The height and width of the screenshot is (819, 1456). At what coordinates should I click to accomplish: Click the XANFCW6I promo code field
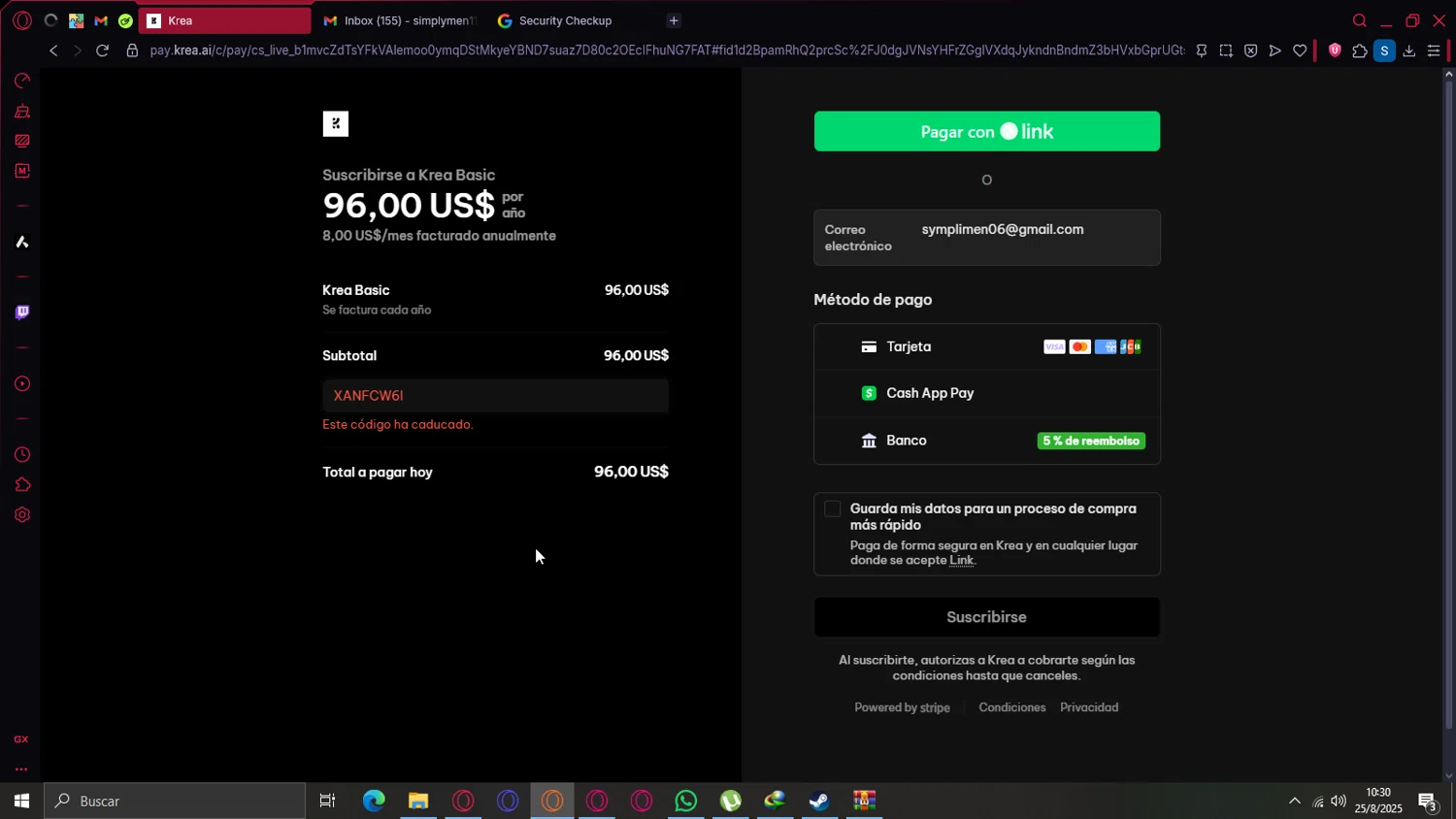point(496,396)
